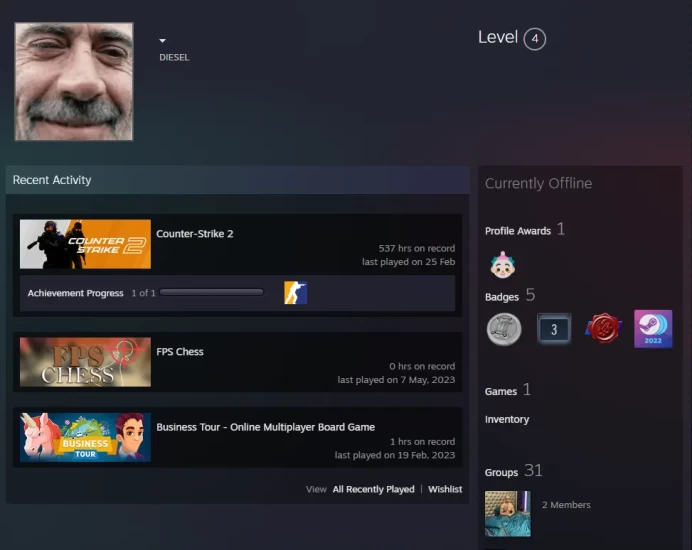The image size is (692, 550).
Task: Click the Currently Offline status text
Action: tap(538, 183)
